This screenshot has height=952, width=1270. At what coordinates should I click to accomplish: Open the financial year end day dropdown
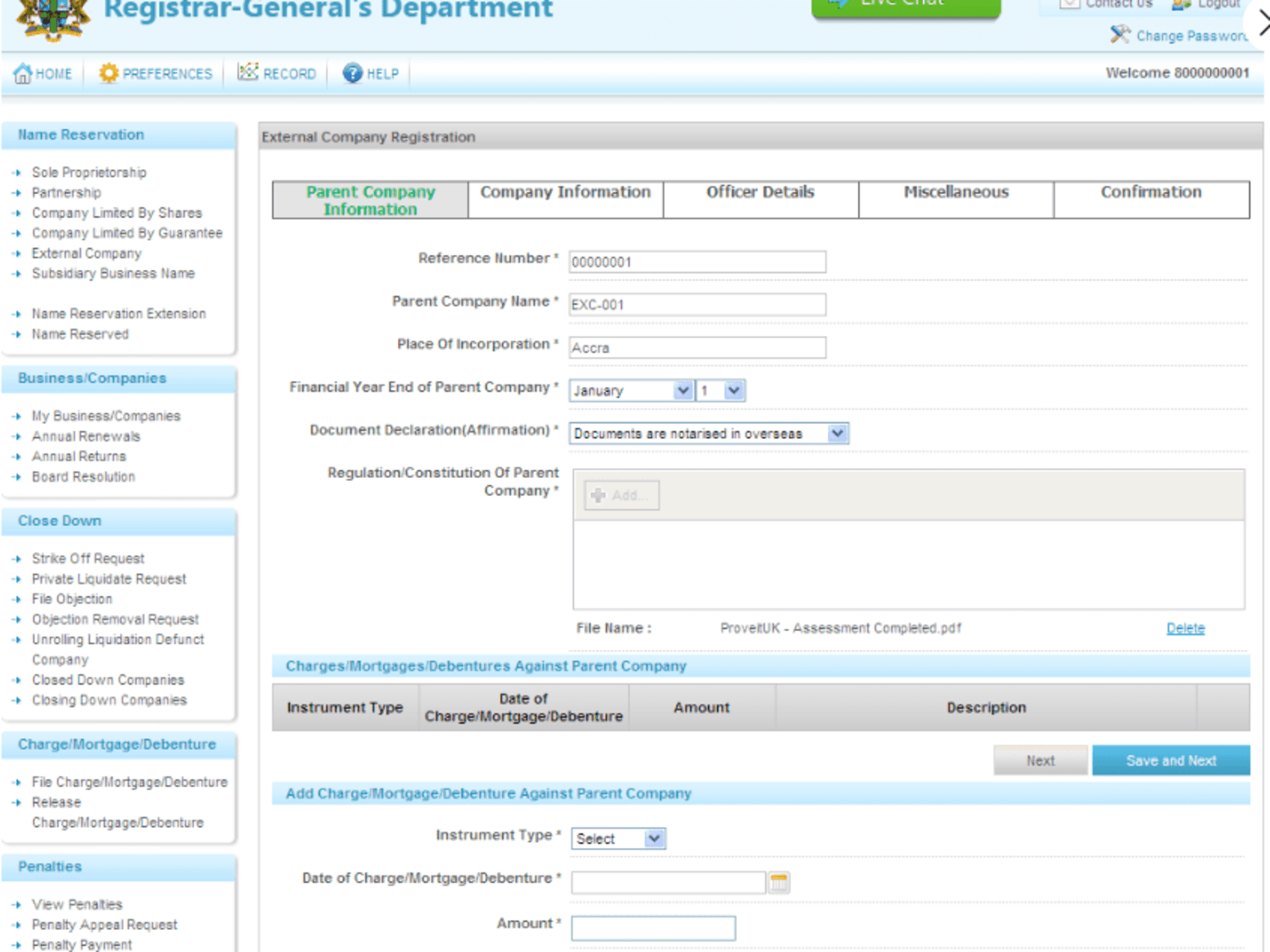tap(721, 390)
